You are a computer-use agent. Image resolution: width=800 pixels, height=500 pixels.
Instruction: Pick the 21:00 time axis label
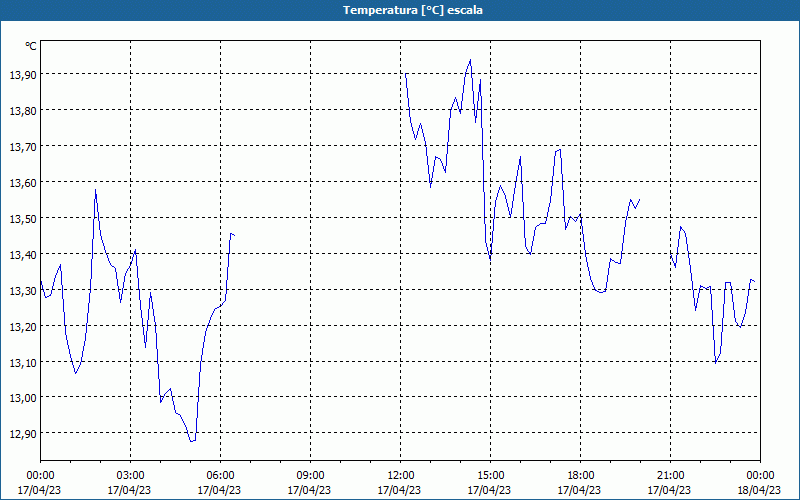tap(670, 476)
